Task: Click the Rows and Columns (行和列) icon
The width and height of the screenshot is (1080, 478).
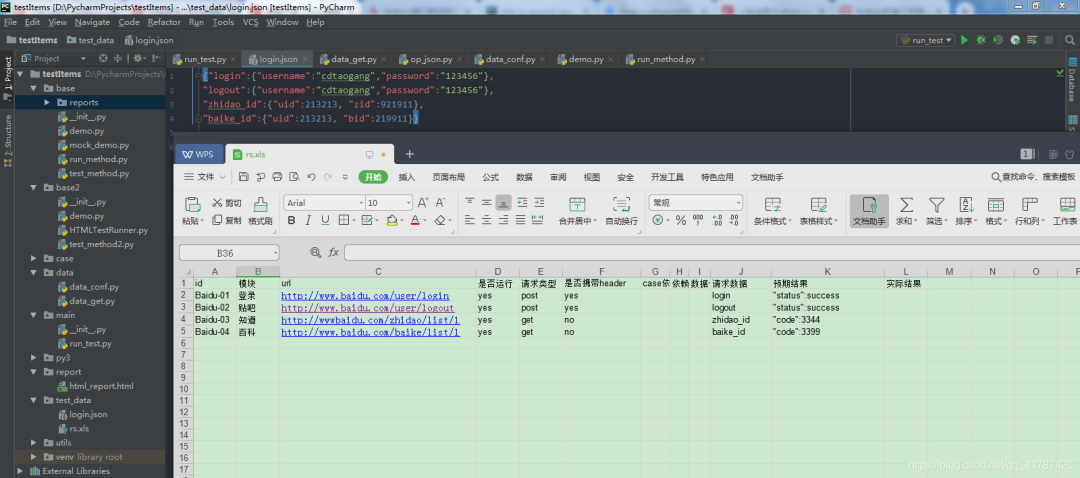Action: (1030, 205)
